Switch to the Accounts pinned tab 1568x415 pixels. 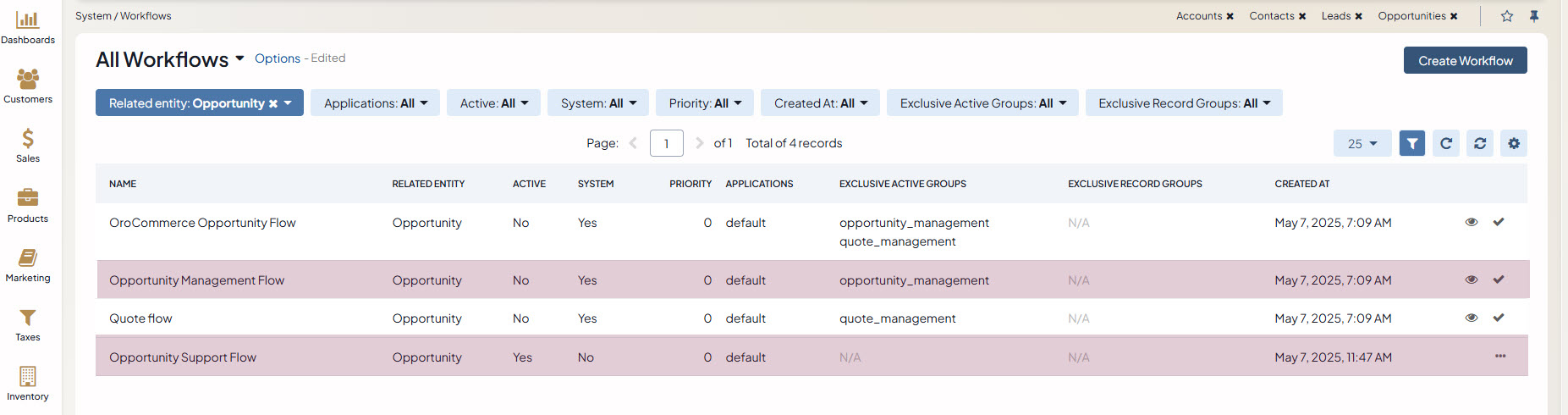pos(1198,16)
